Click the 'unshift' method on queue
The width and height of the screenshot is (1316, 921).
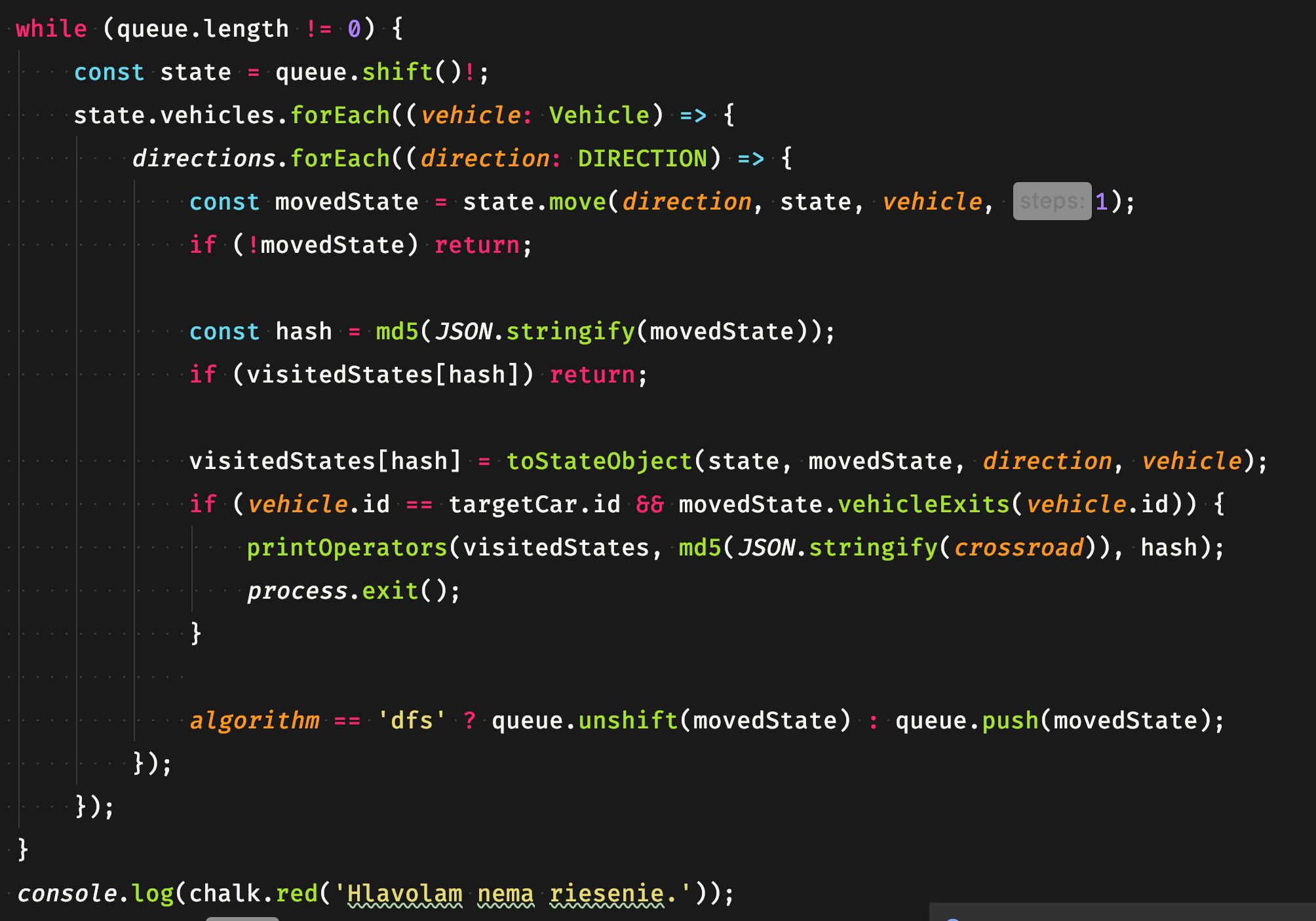(x=628, y=721)
